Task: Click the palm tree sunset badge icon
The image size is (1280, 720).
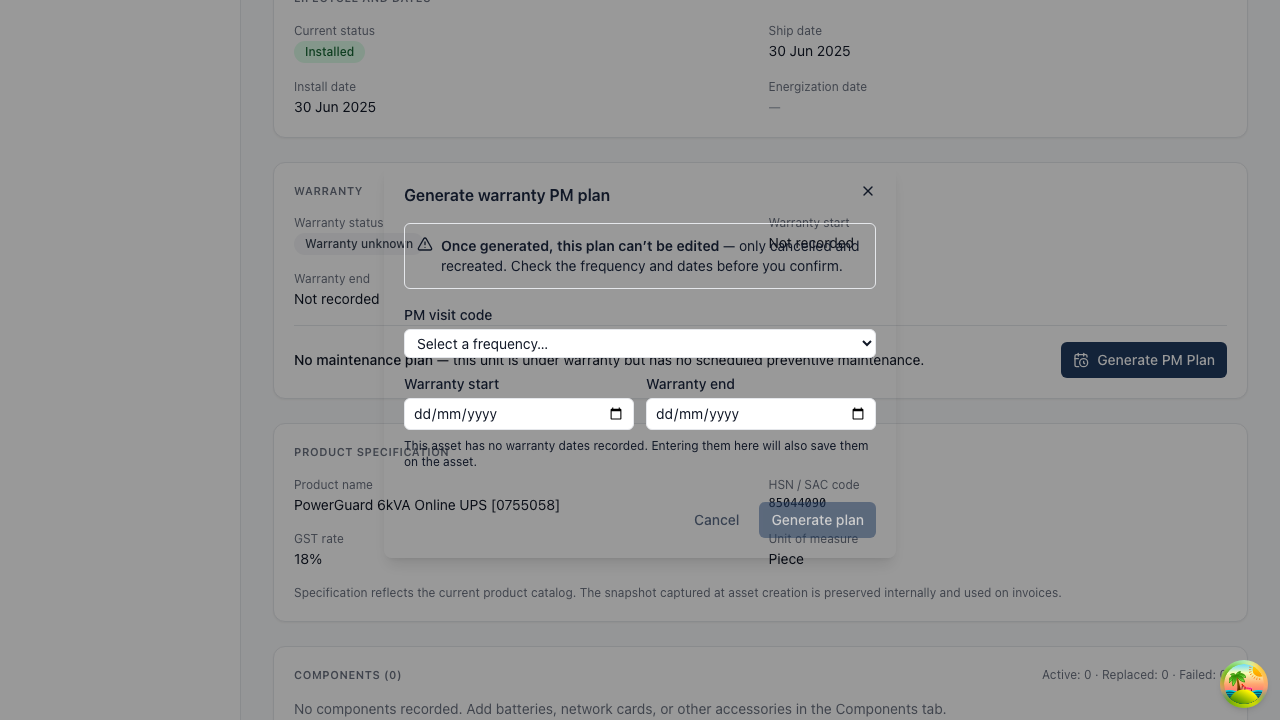Action: [1244, 684]
